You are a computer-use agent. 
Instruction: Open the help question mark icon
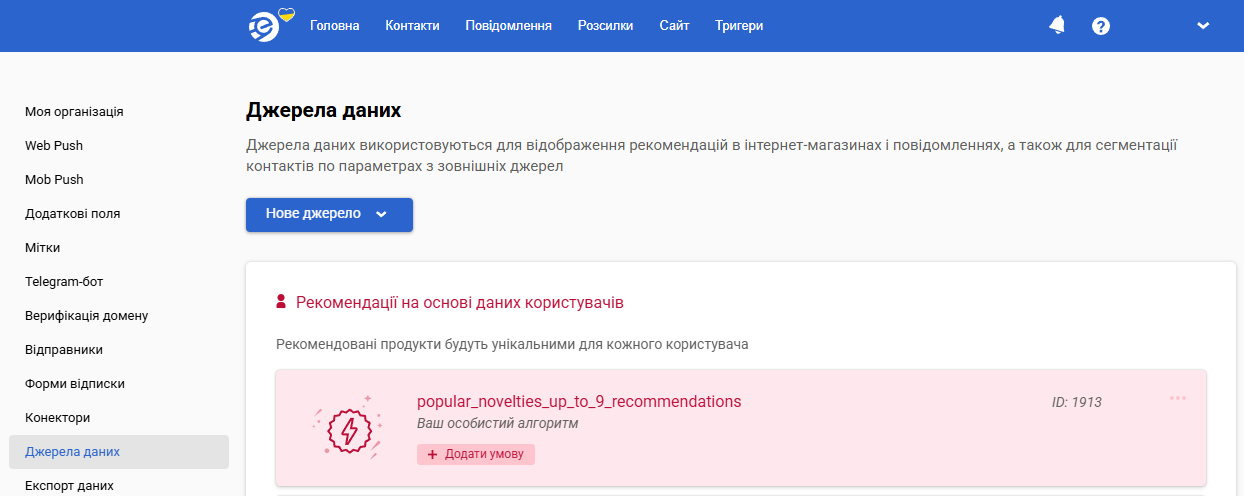(x=1101, y=26)
